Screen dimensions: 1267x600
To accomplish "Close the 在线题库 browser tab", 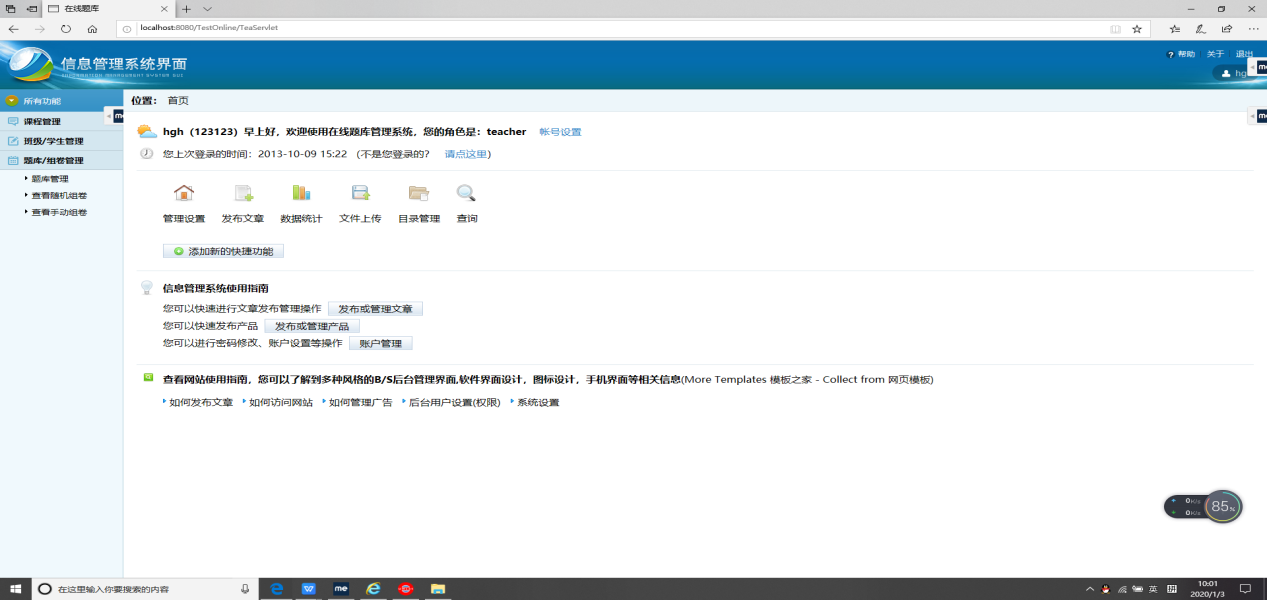I will pos(165,8).
